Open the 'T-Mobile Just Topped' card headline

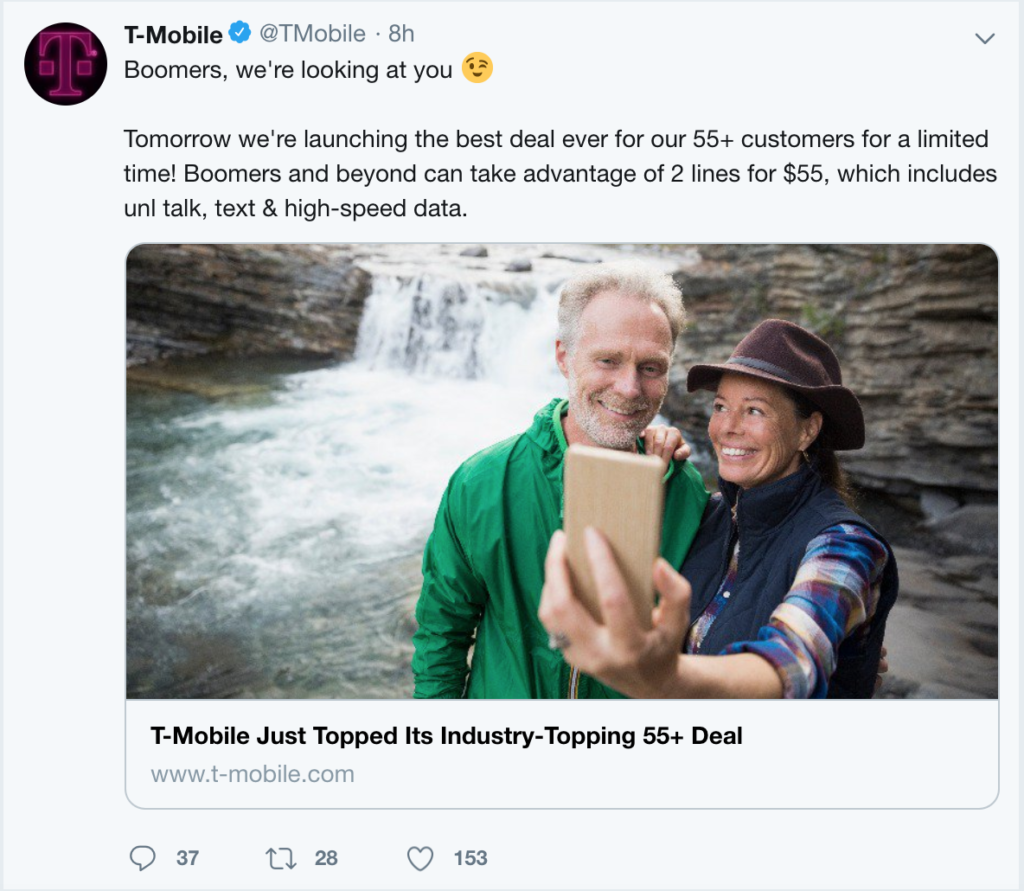coord(446,737)
